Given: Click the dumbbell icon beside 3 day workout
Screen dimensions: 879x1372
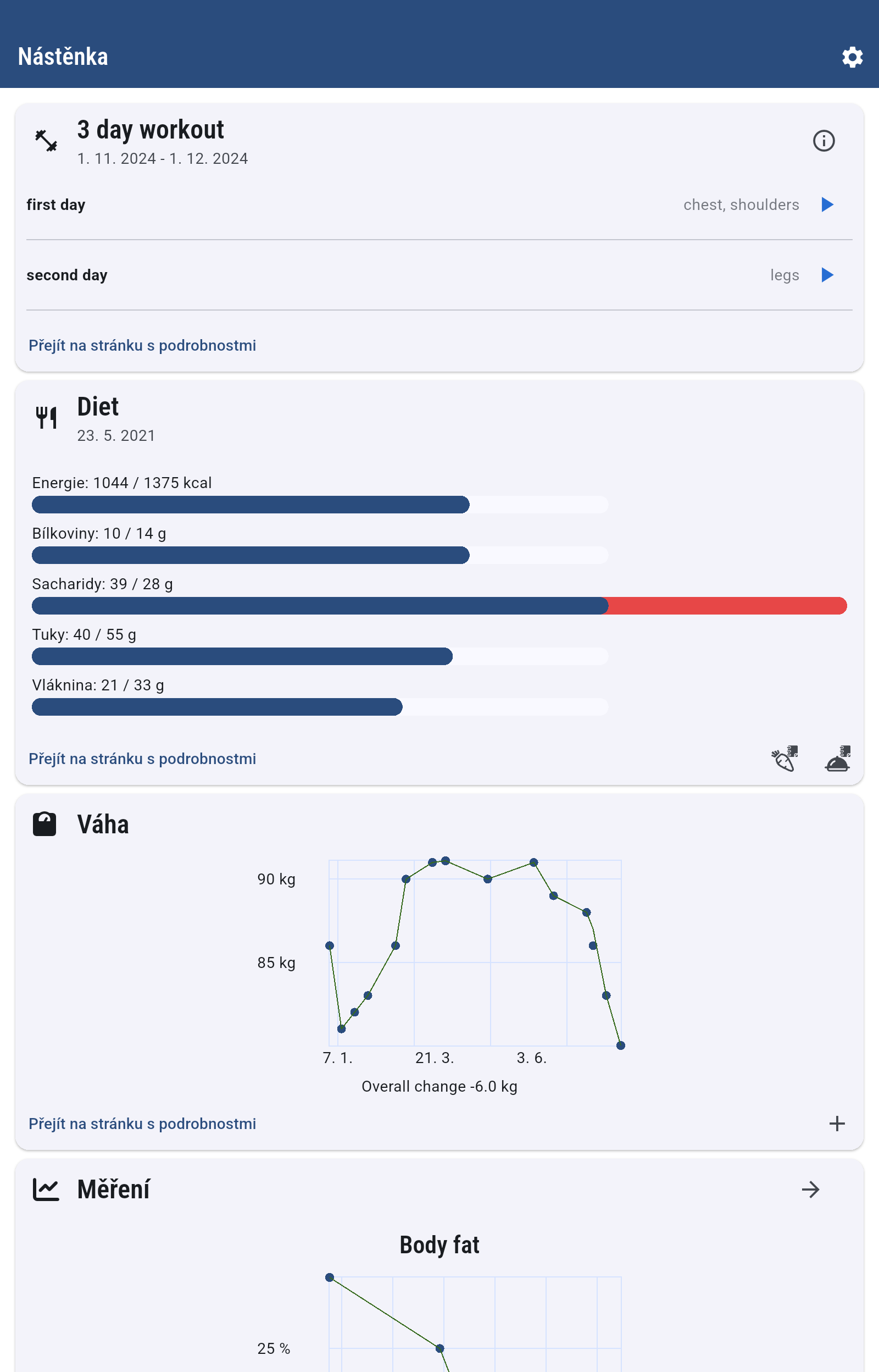Looking at the screenshot, I should click(46, 141).
